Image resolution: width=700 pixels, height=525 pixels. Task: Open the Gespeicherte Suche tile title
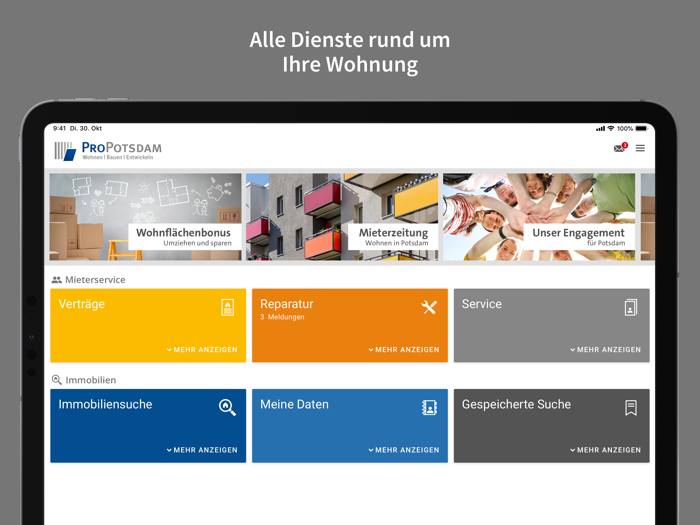click(x=516, y=404)
